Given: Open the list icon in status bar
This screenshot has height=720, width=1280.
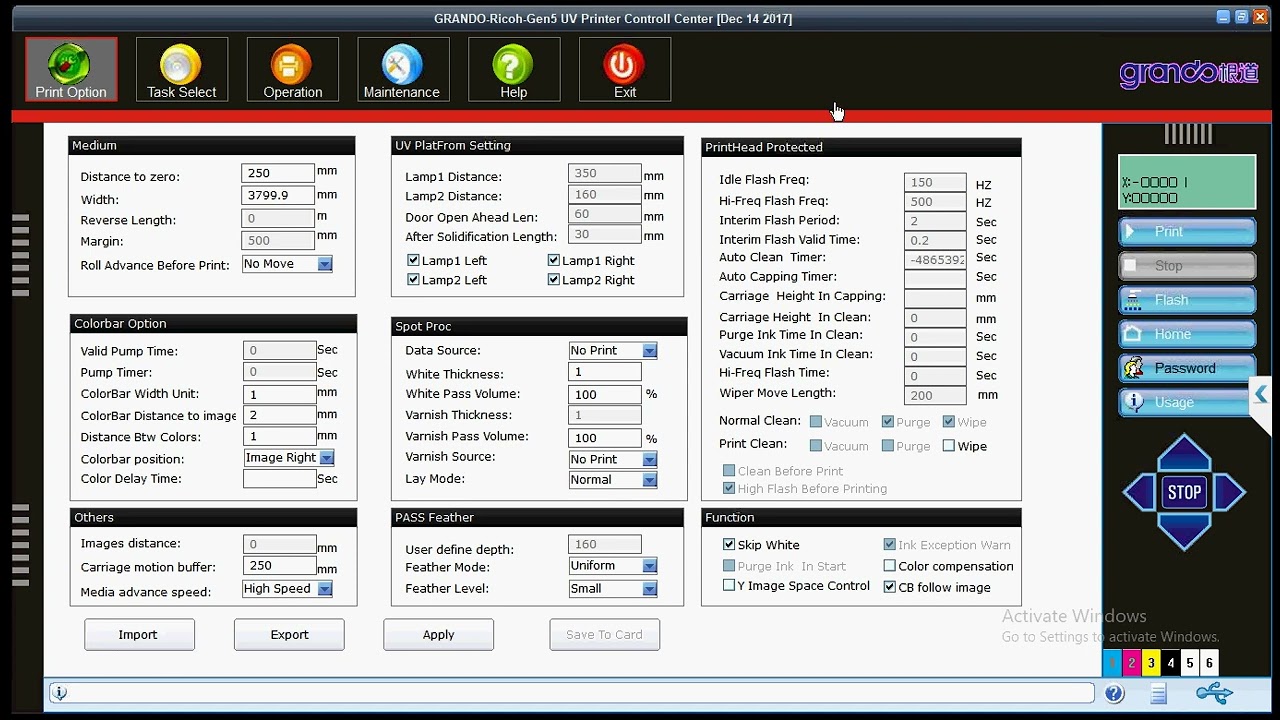Looking at the screenshot, I should pyautogui.click(x=1159, y=693).
